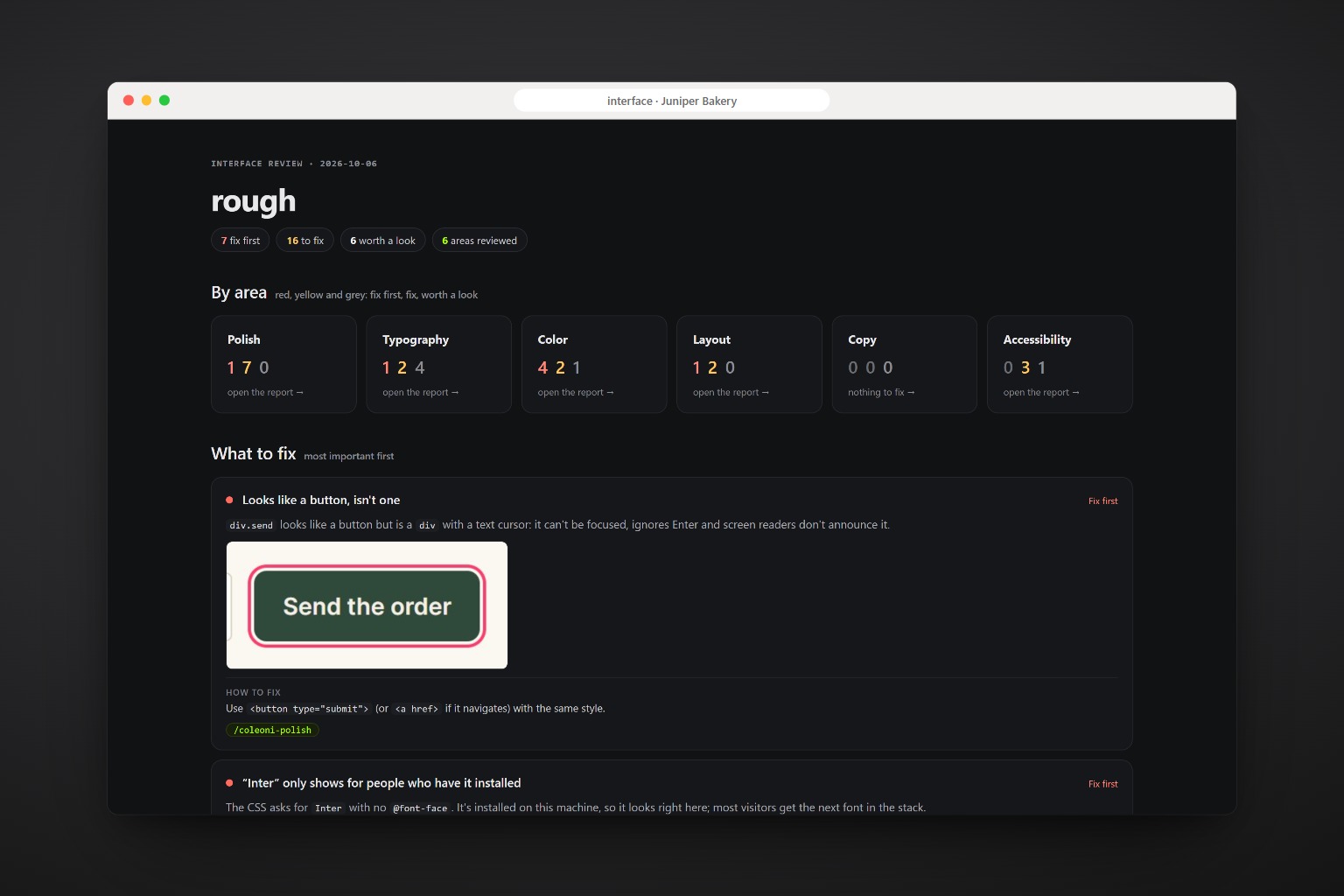Click the '6 worth a look' pill
Screen dimensions: 1344x896
pos(383,241)
